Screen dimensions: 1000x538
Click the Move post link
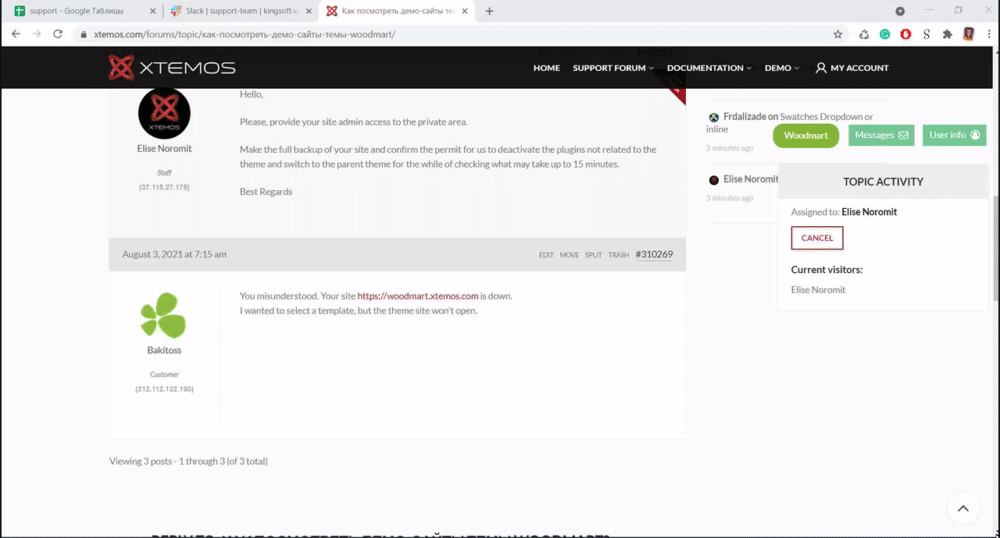[569, 255]
